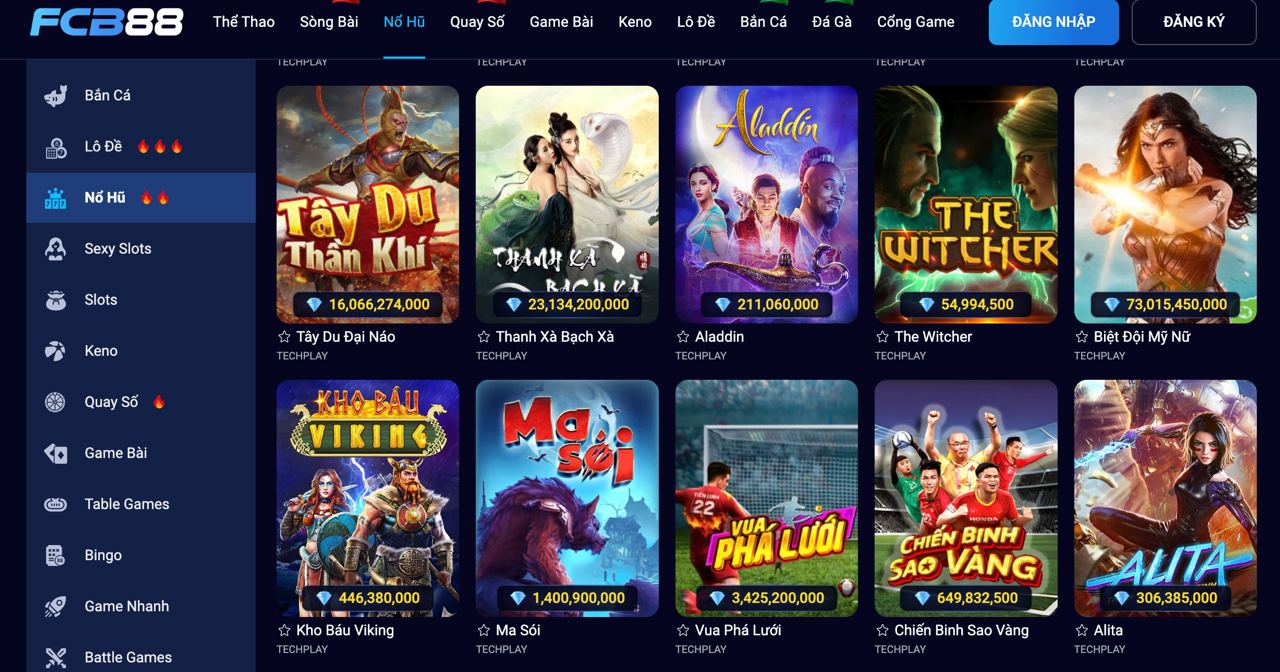1280x672 pixels.
Task: Select the Battle Games swords icon
Action: point(56,657)
